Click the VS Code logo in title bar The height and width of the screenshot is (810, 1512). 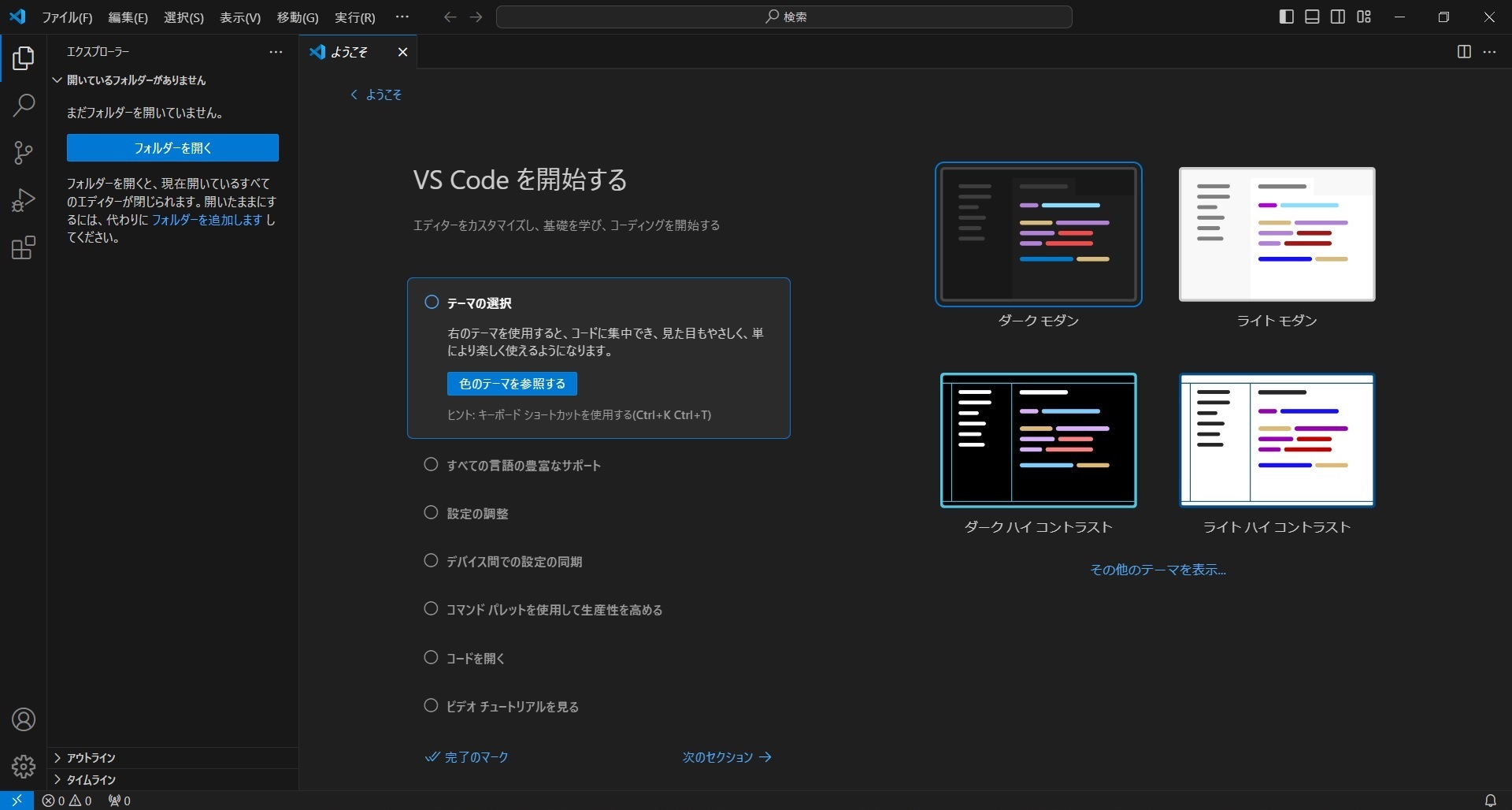[17, 17]
